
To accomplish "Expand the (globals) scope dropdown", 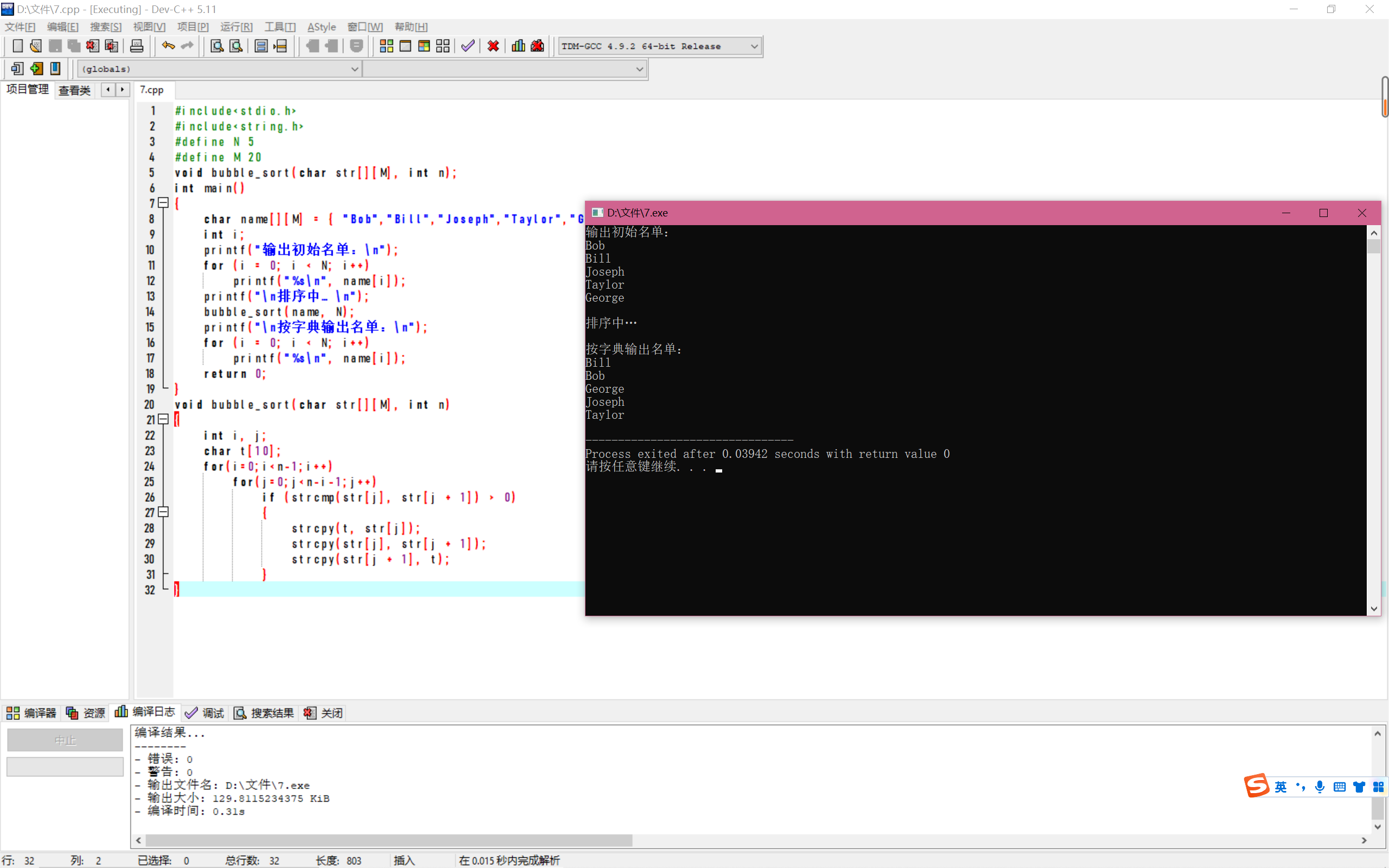I will tap(354, 69).
